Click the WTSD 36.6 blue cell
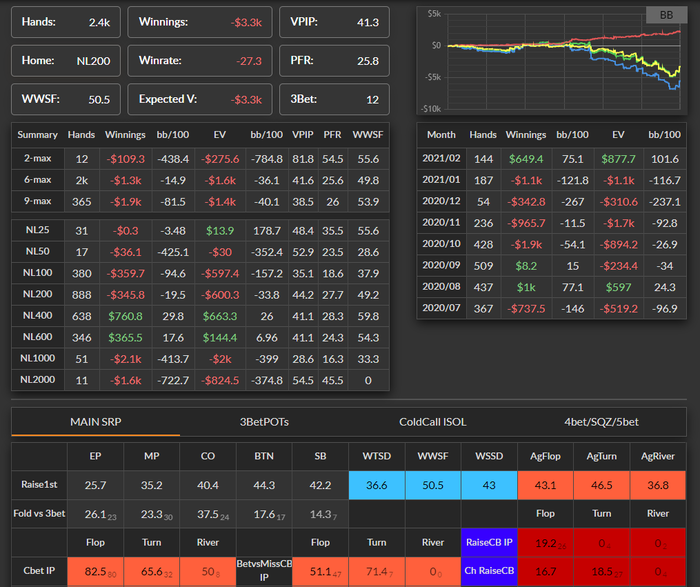The height and width of the screenshot is (587, 700). [376, 485]
